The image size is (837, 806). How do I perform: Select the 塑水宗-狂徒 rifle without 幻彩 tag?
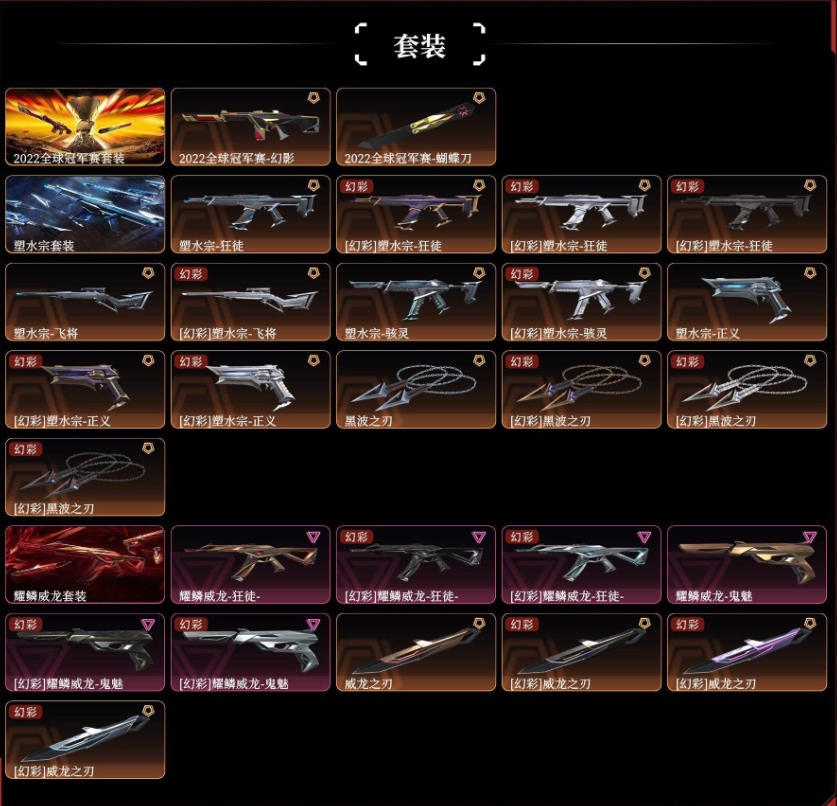(x=250, y=215)
